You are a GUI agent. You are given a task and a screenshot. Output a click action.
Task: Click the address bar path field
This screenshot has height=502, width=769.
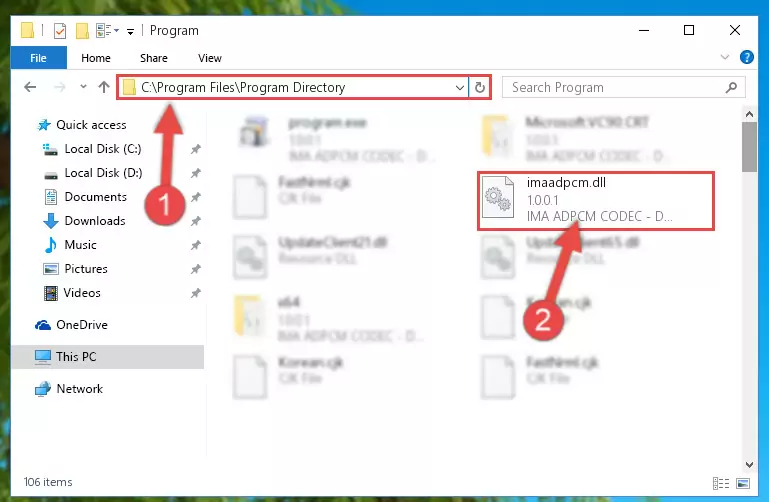tap(293, 87)
